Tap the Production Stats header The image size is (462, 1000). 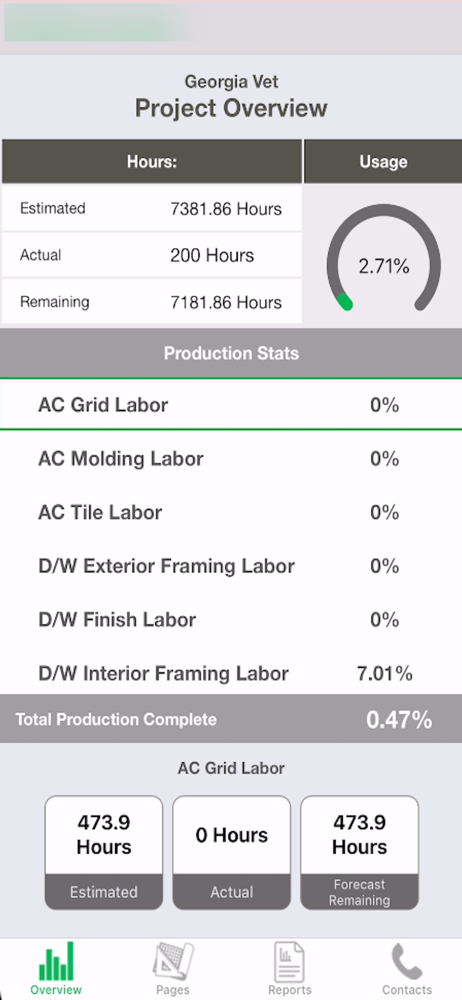[231, 353]
